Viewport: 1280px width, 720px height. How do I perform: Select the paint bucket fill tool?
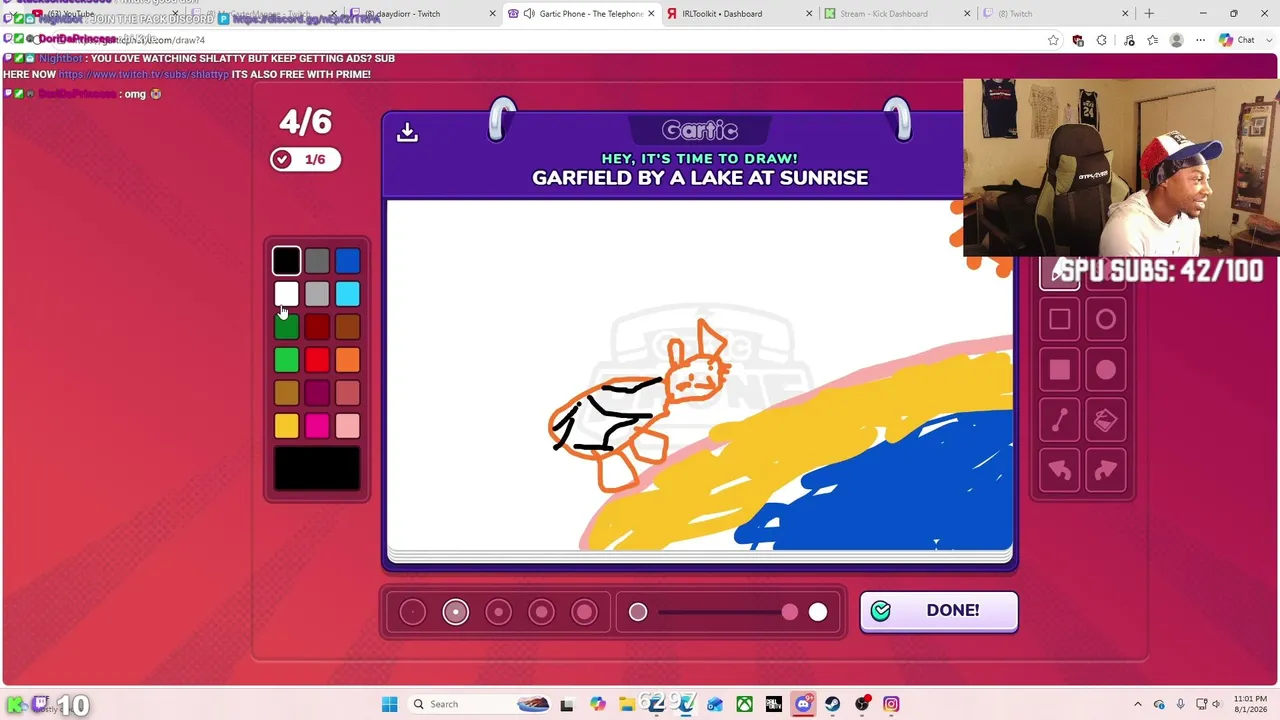[1105, 421]
